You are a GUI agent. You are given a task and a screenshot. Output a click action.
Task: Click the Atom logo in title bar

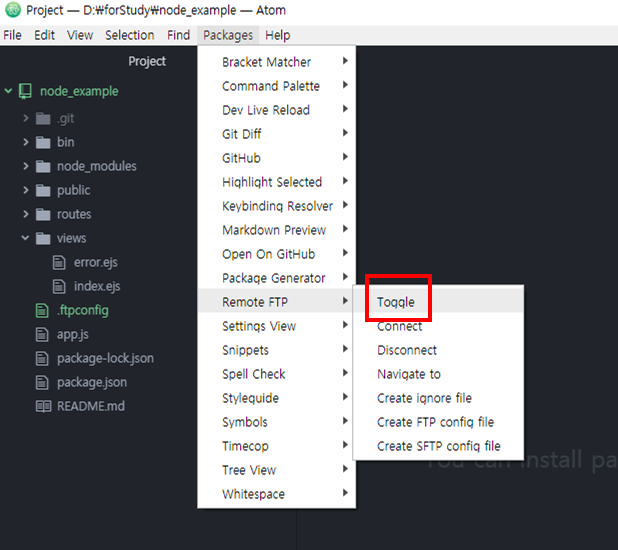click(x=13, y=10)
